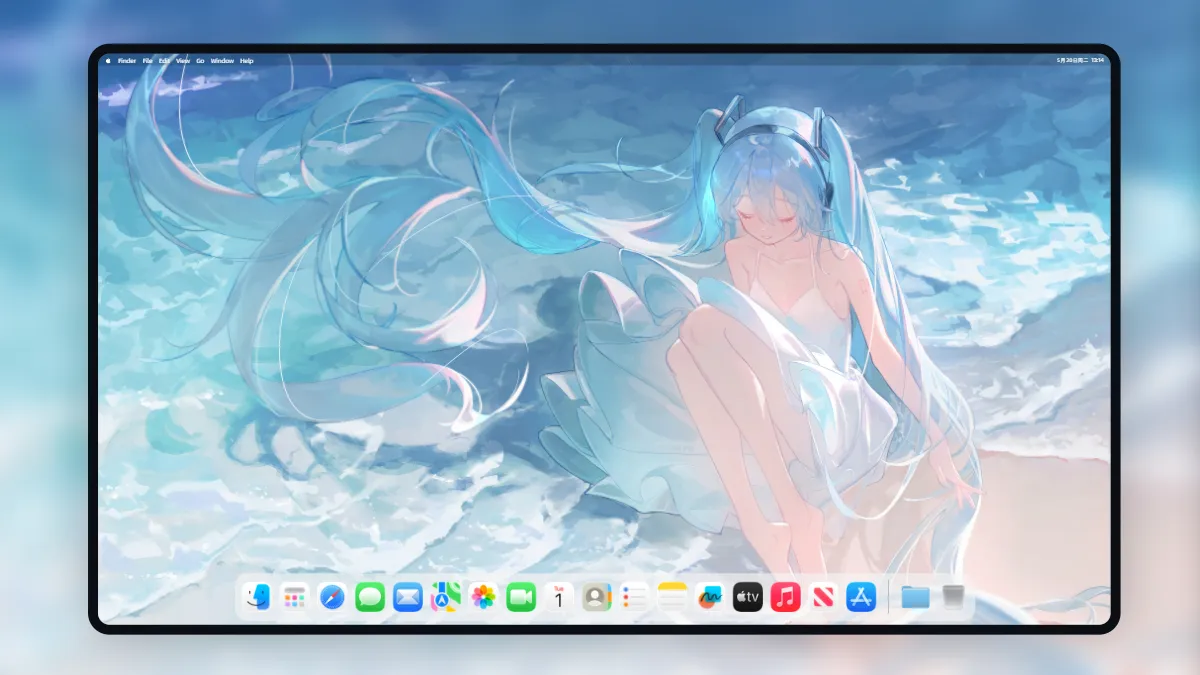The width and height of the screenshot is (1200, 675).
Task: Open the Downloads folder in dock
Action: pos(915,598)
